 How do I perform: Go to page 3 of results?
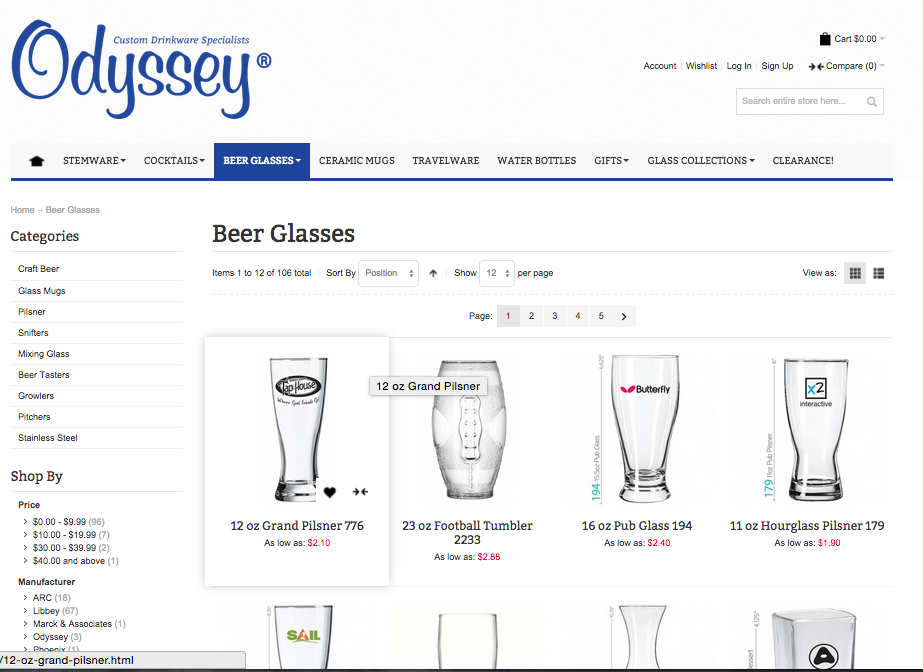(x=555, y=316)
